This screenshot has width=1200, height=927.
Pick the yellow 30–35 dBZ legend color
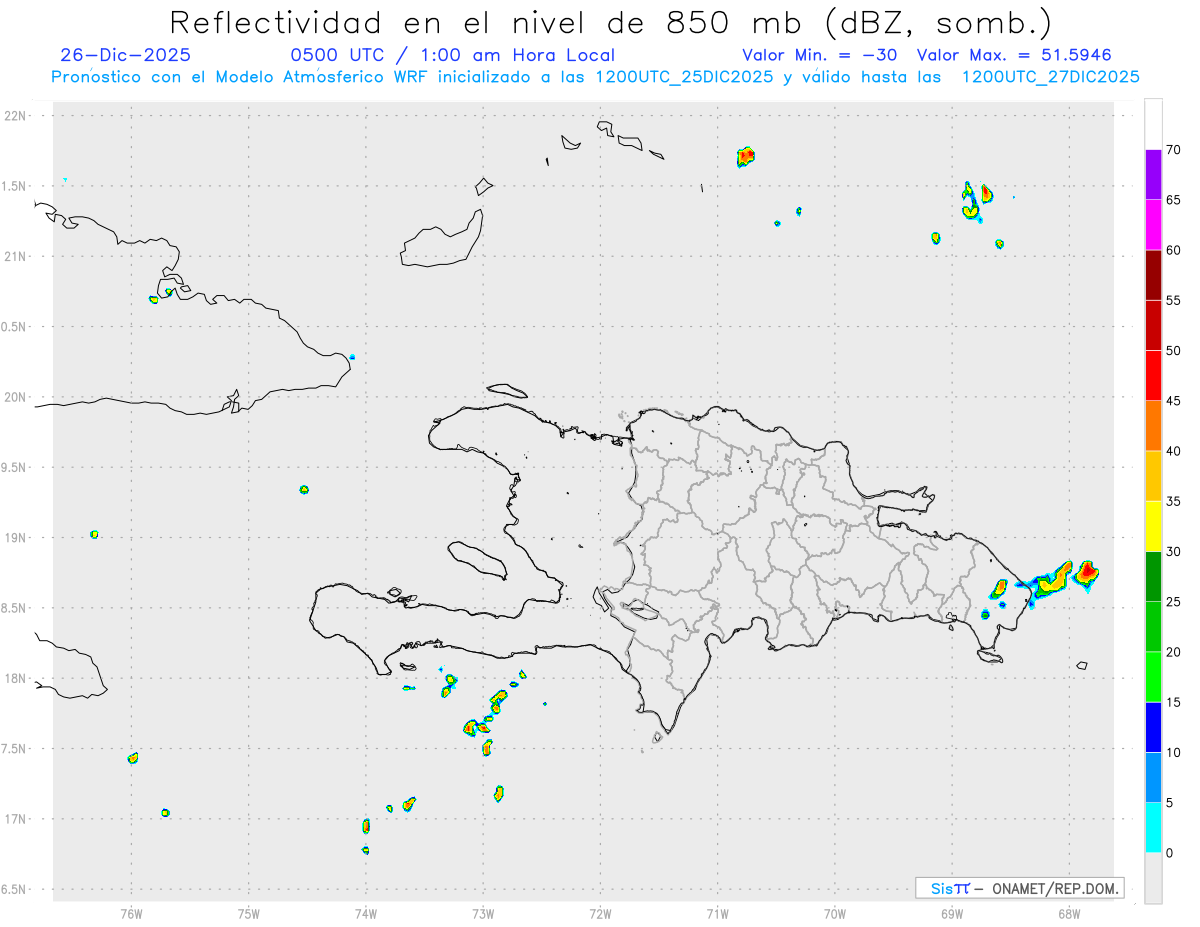(1153, 526)
